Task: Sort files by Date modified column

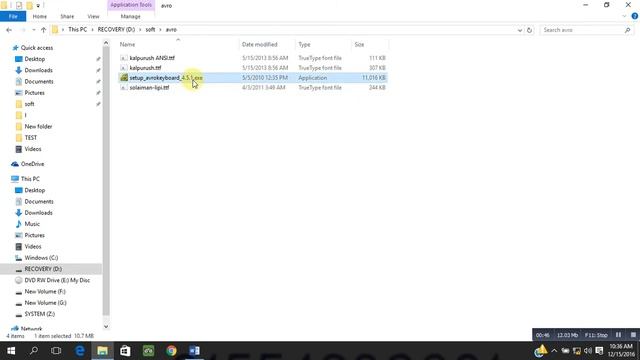Action: [x=260, y=44]
